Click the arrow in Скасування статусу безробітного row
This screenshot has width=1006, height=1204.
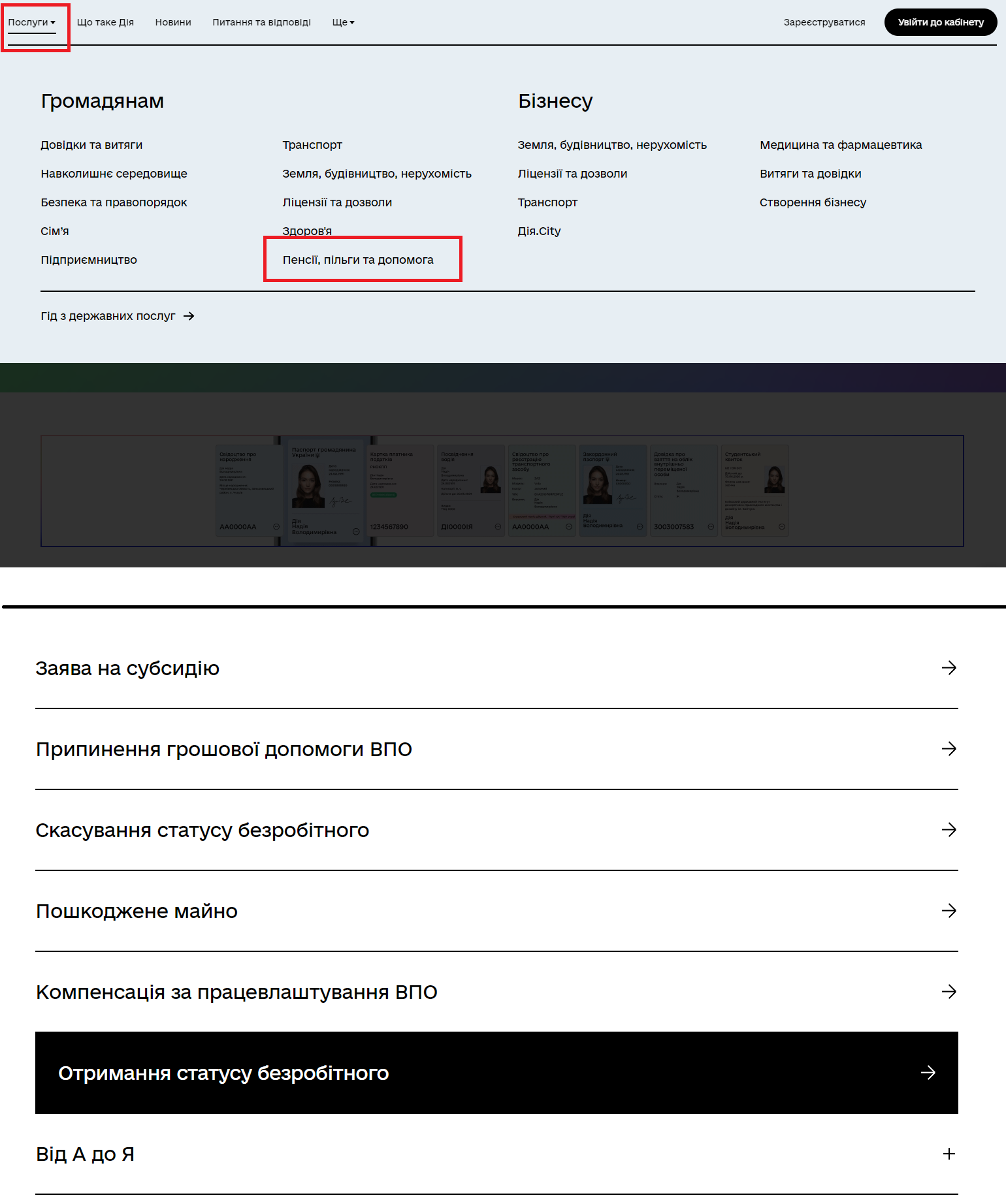coord(949,830)
